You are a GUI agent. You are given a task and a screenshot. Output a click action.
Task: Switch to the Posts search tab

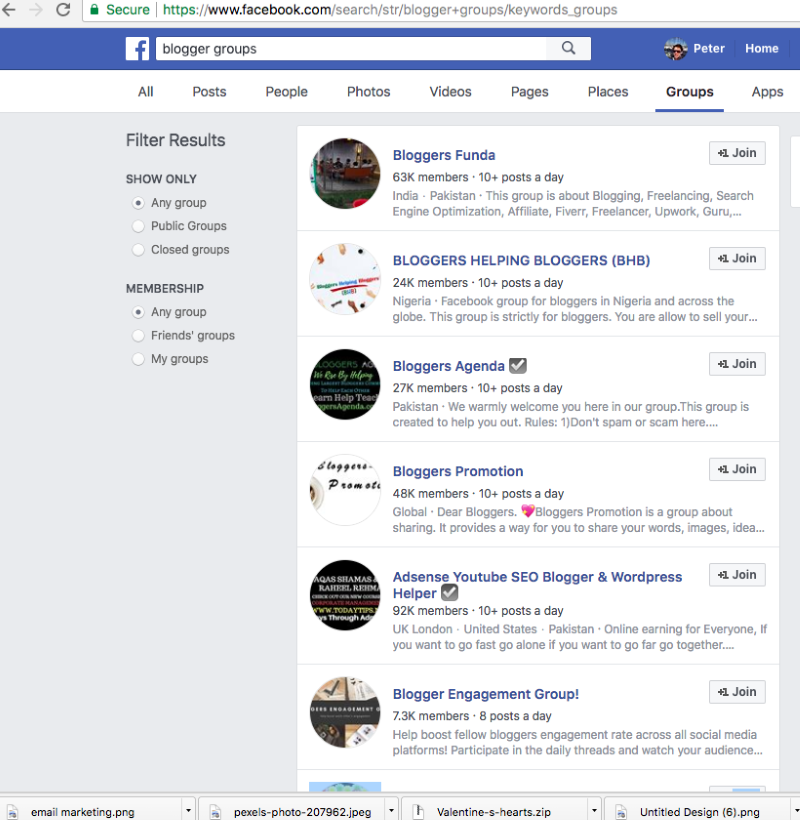click(x=209, y=92)
